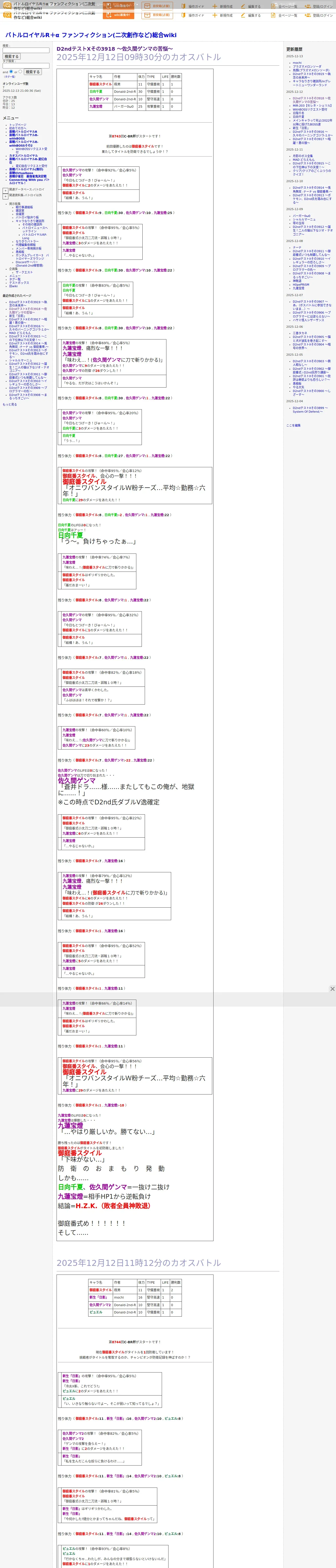Open 'ハサミ怪人シザーザンス' history link
The image size is (336, 1568).
309,320
